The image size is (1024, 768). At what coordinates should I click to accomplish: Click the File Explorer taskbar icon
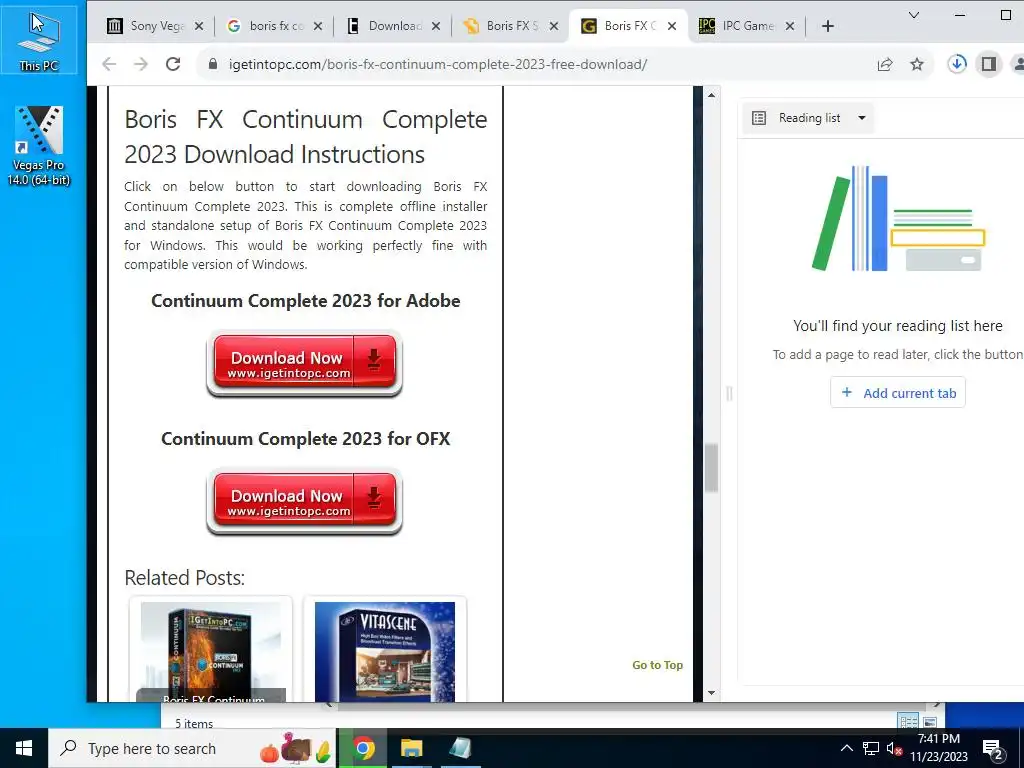coord(411,748)
